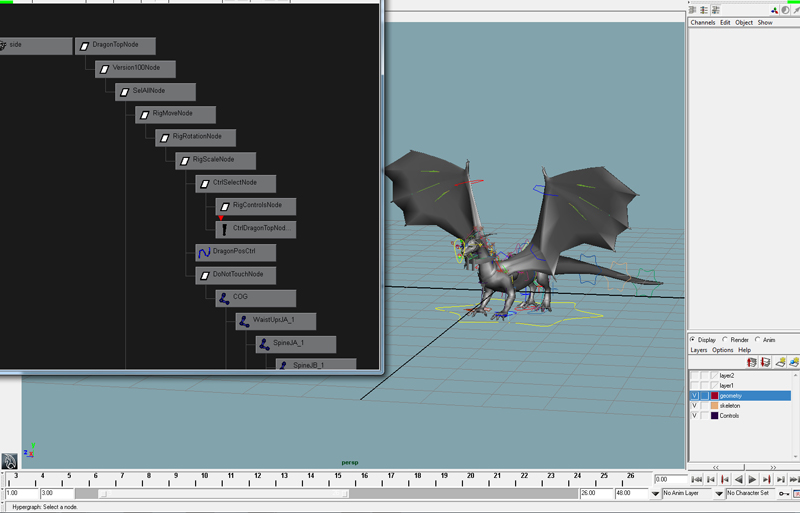
Task: Click the DragonPosCtrl curve node icon
Action: click(x=204, y=253)
